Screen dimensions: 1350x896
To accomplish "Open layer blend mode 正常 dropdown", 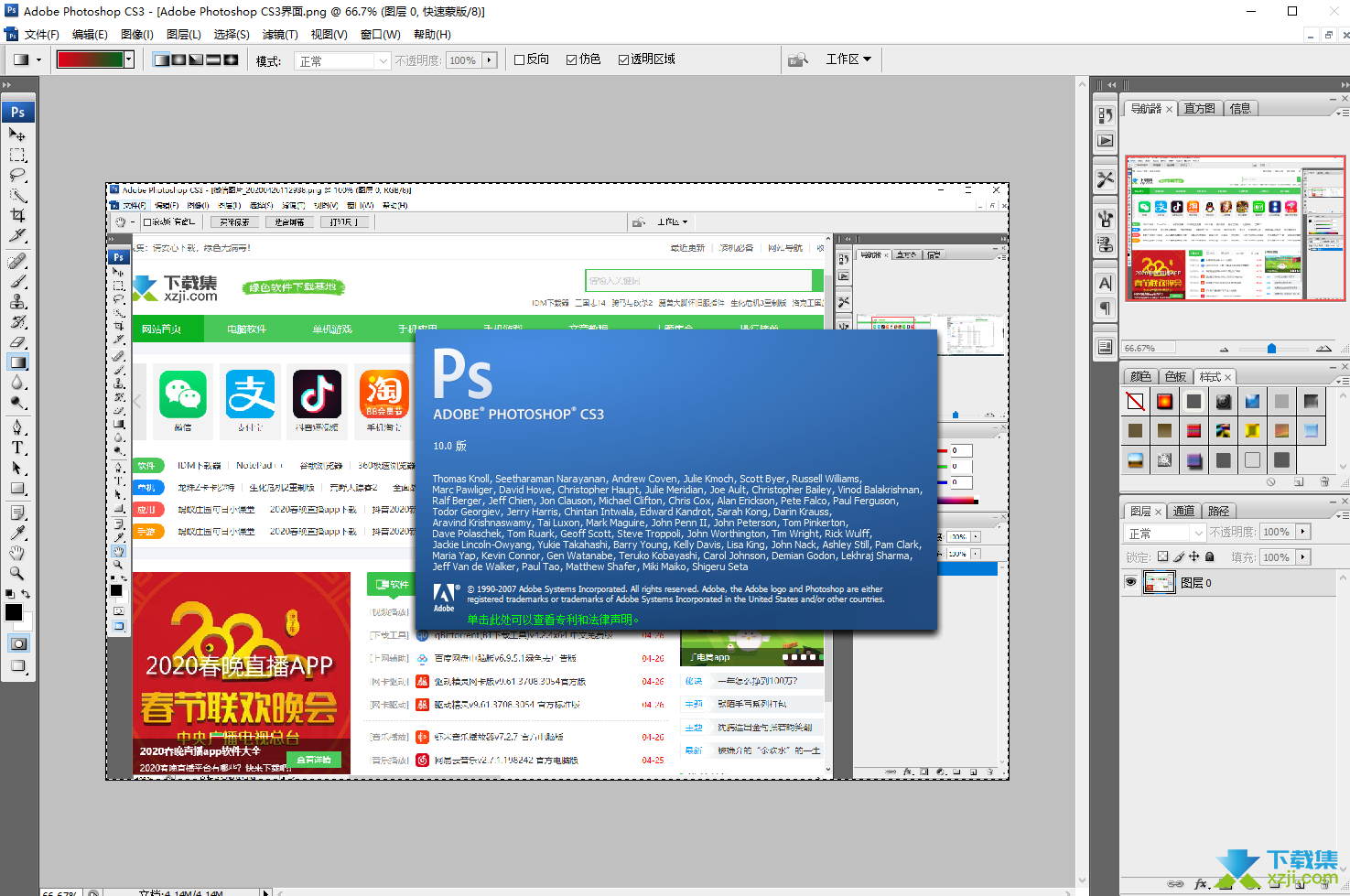I will (1166, 533).
